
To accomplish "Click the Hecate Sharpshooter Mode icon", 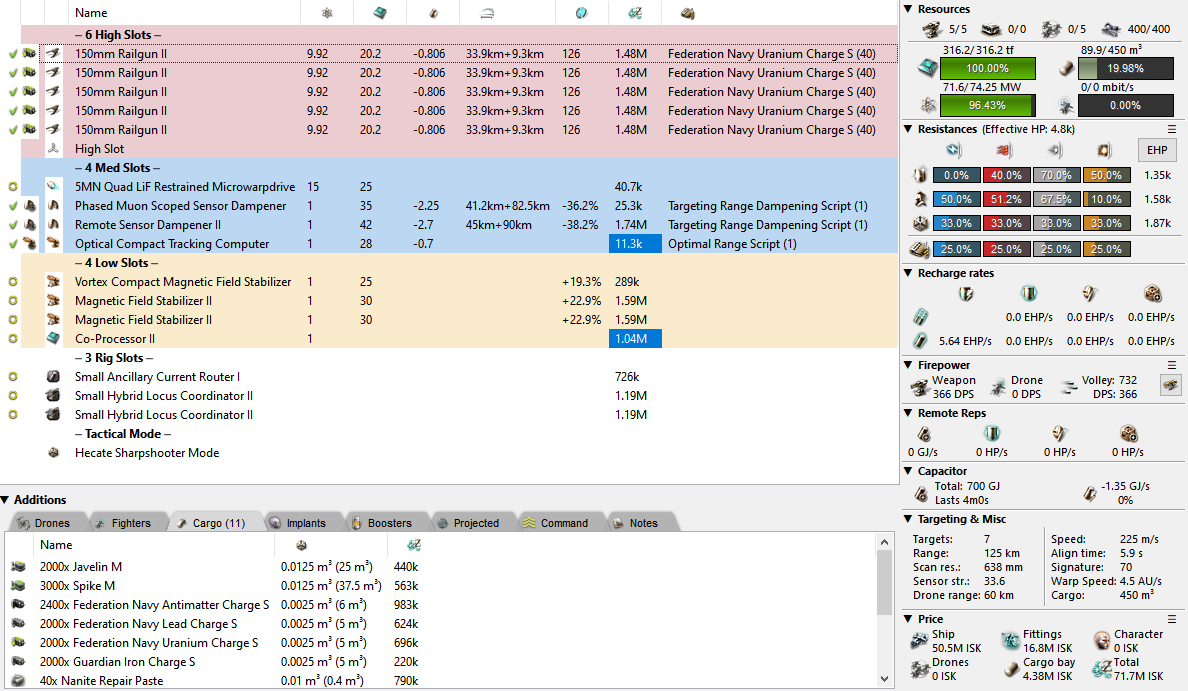I will 53,453.
